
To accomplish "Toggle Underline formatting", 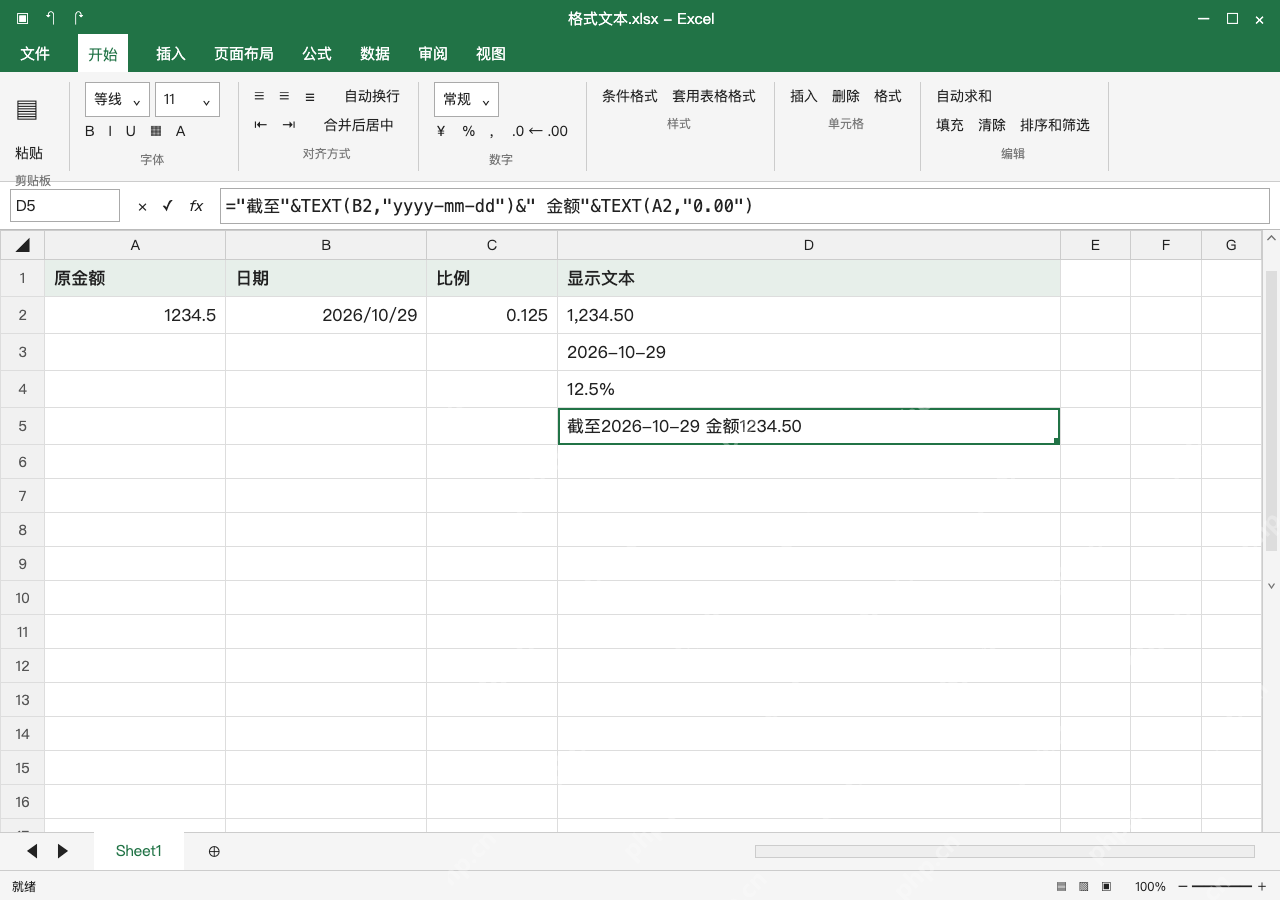I will [x=130, y=131].
